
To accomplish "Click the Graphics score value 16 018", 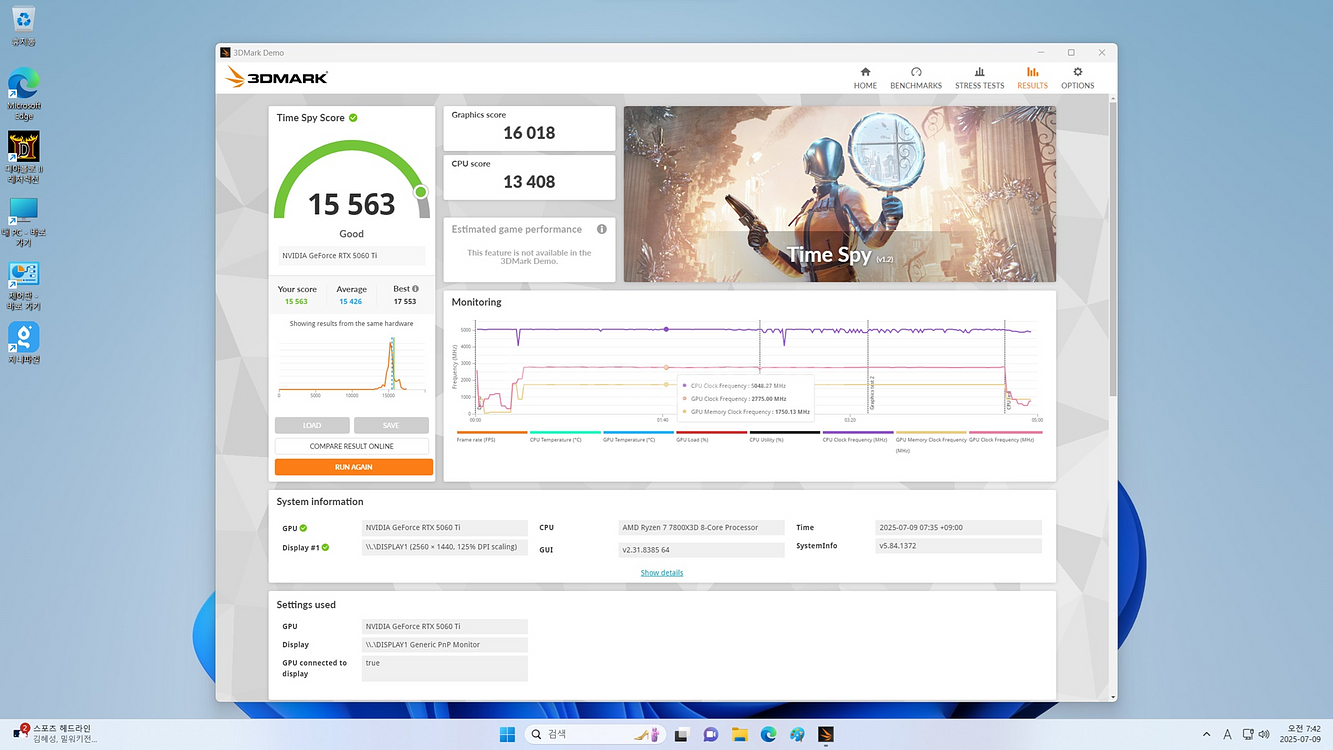I will [529, 133].
